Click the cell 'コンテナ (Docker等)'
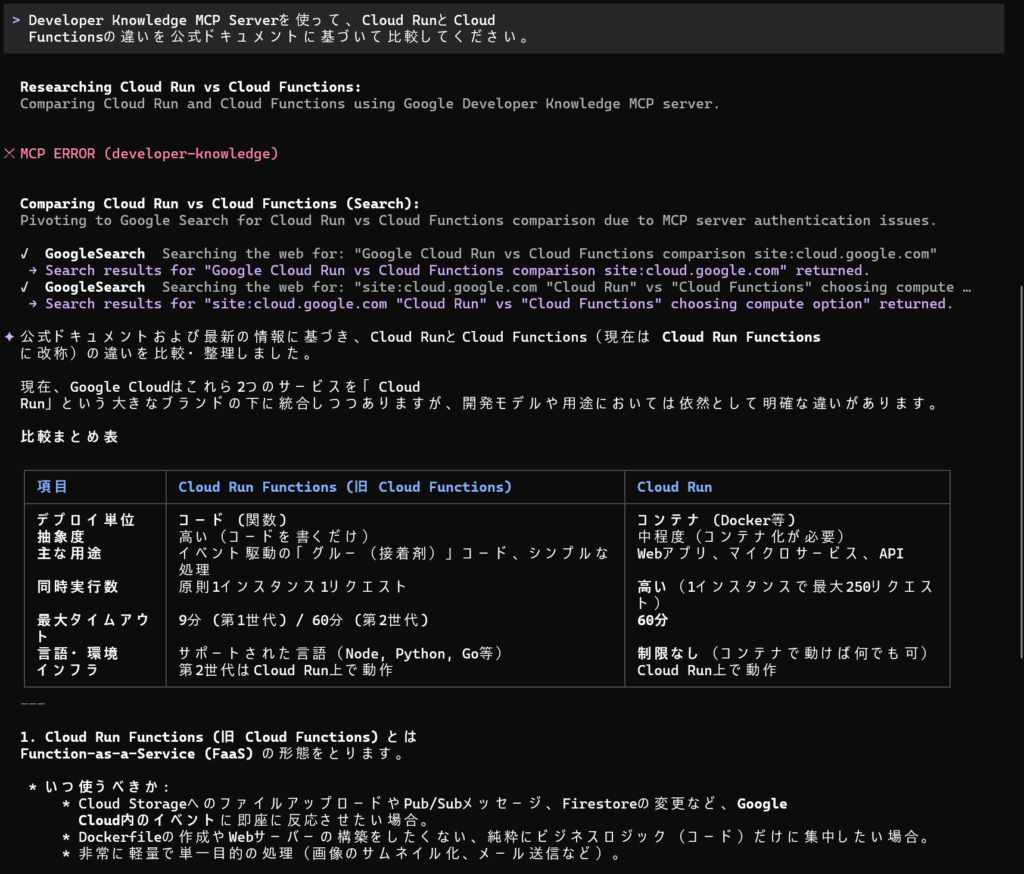This screenshot has height=874, width=1024. (x=716, y=520)
